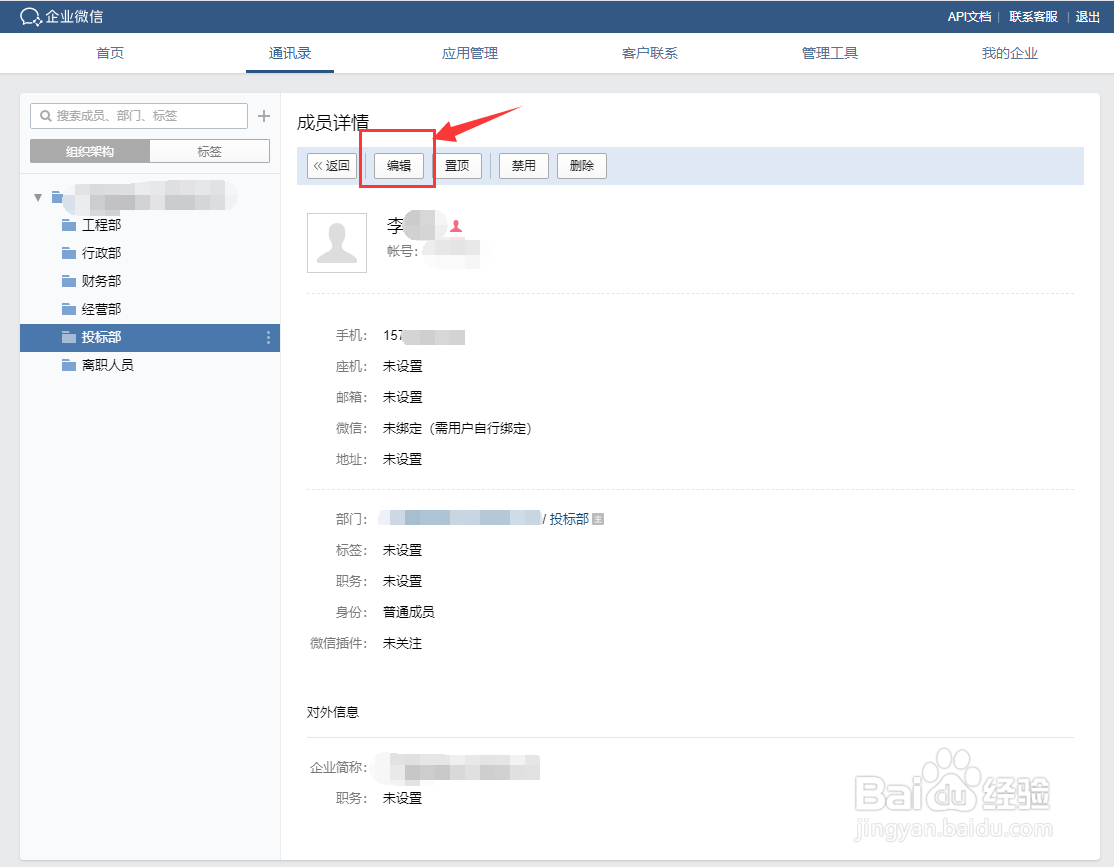The height and width of the screenshot is (867, 1114).
Task: Click the small icon after 投标部 in department row
Action: [x=596, y=518]
